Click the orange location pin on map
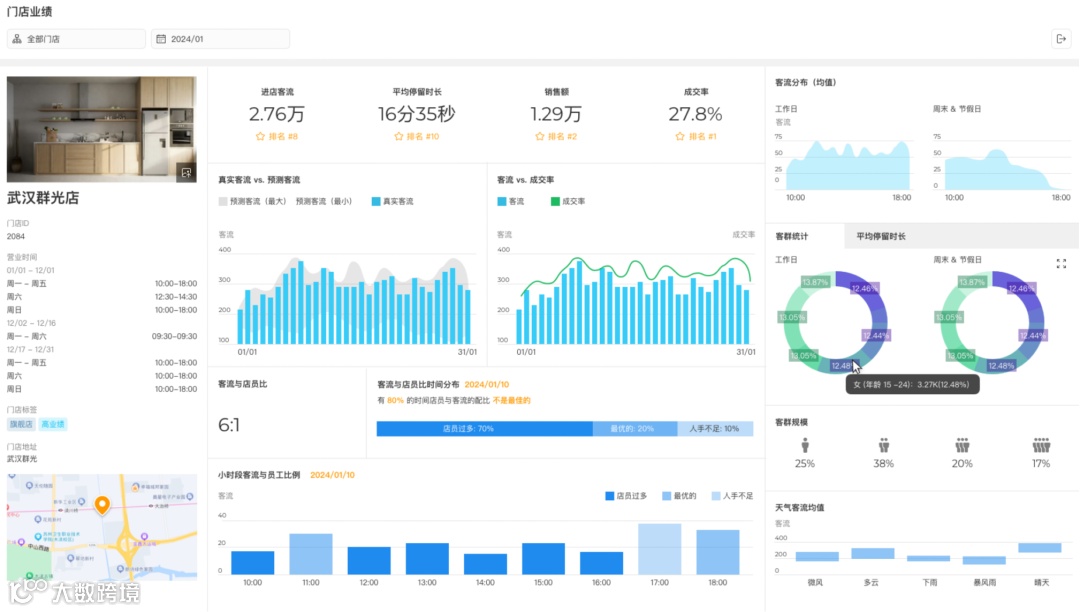 coord(102,505)
